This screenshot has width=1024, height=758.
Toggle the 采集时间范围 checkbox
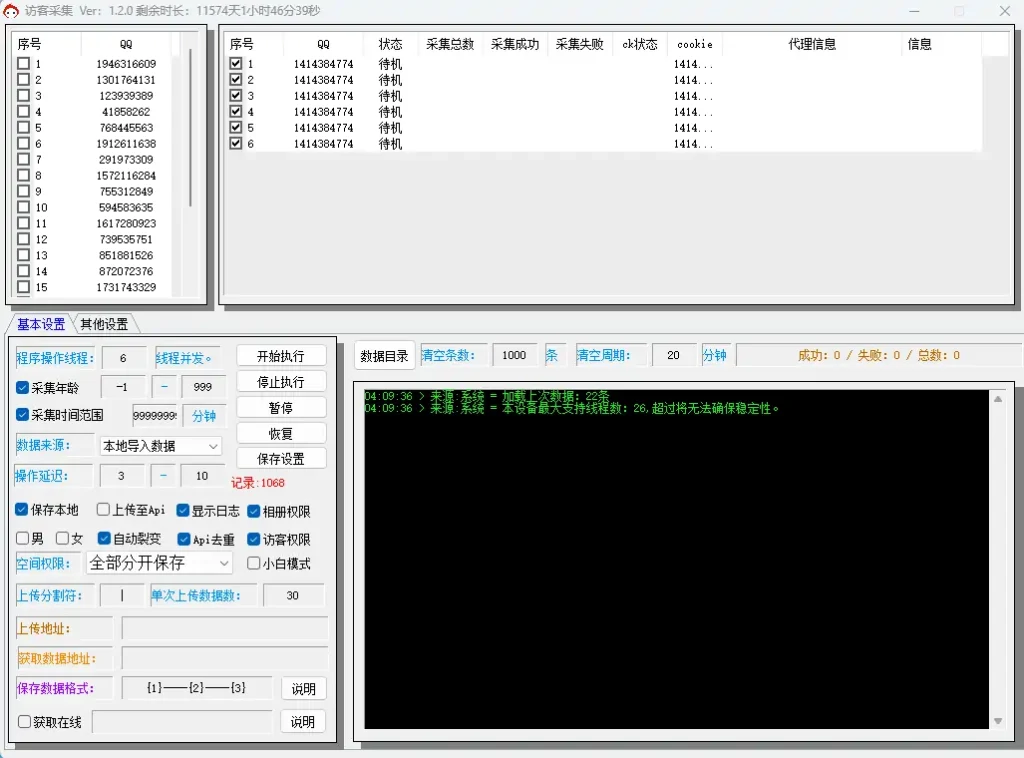click(x=22, y=415)
